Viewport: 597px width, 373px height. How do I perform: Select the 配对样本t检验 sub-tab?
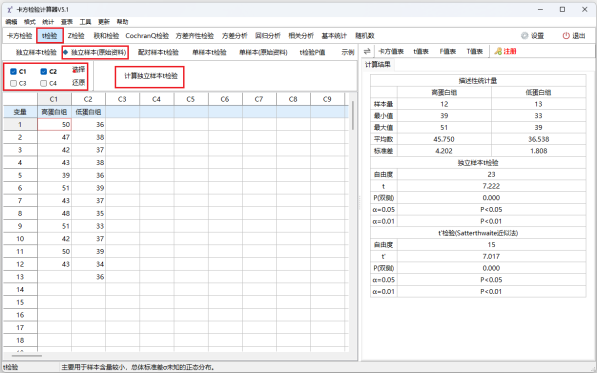pyautogui.click(x=158, y=52)
